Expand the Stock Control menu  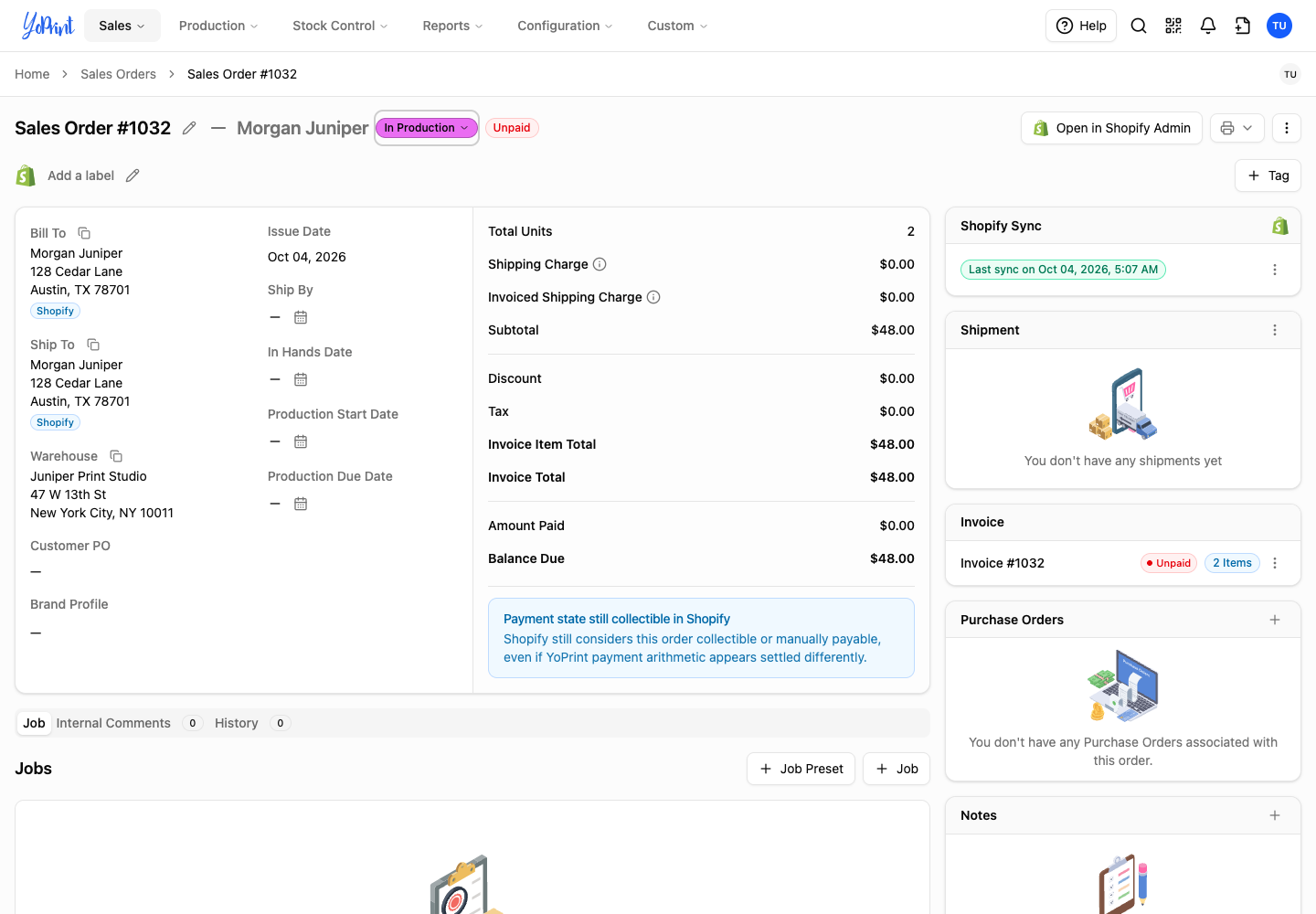coord(340,26)
